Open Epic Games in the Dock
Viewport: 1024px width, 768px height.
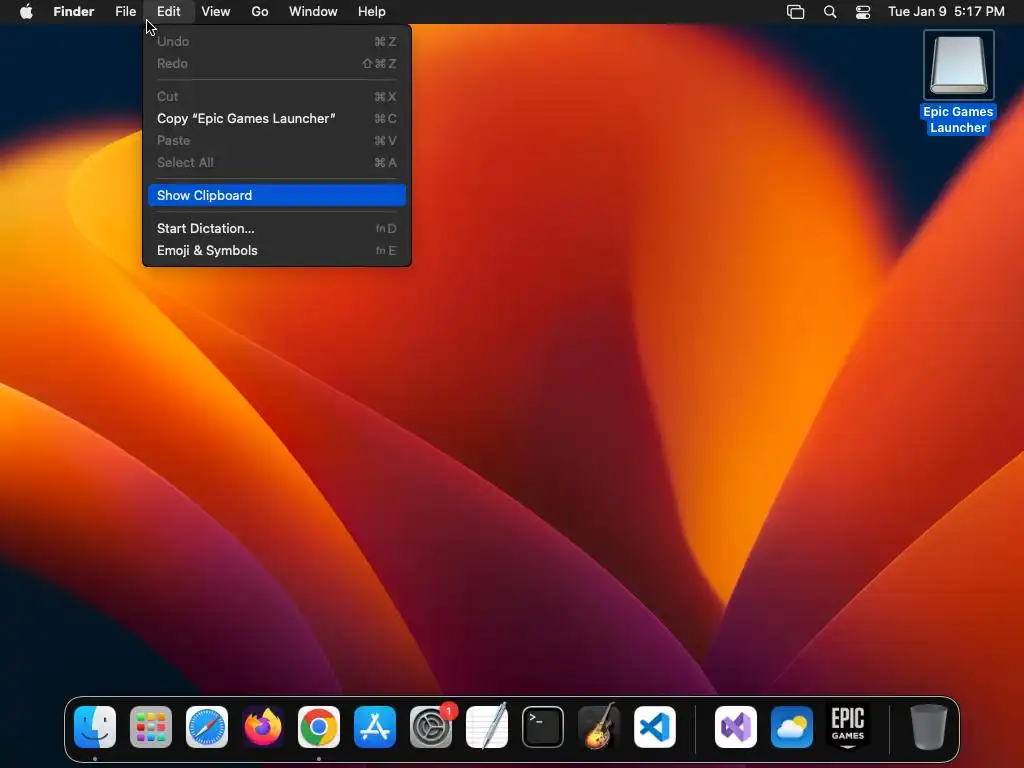(848, 727)
